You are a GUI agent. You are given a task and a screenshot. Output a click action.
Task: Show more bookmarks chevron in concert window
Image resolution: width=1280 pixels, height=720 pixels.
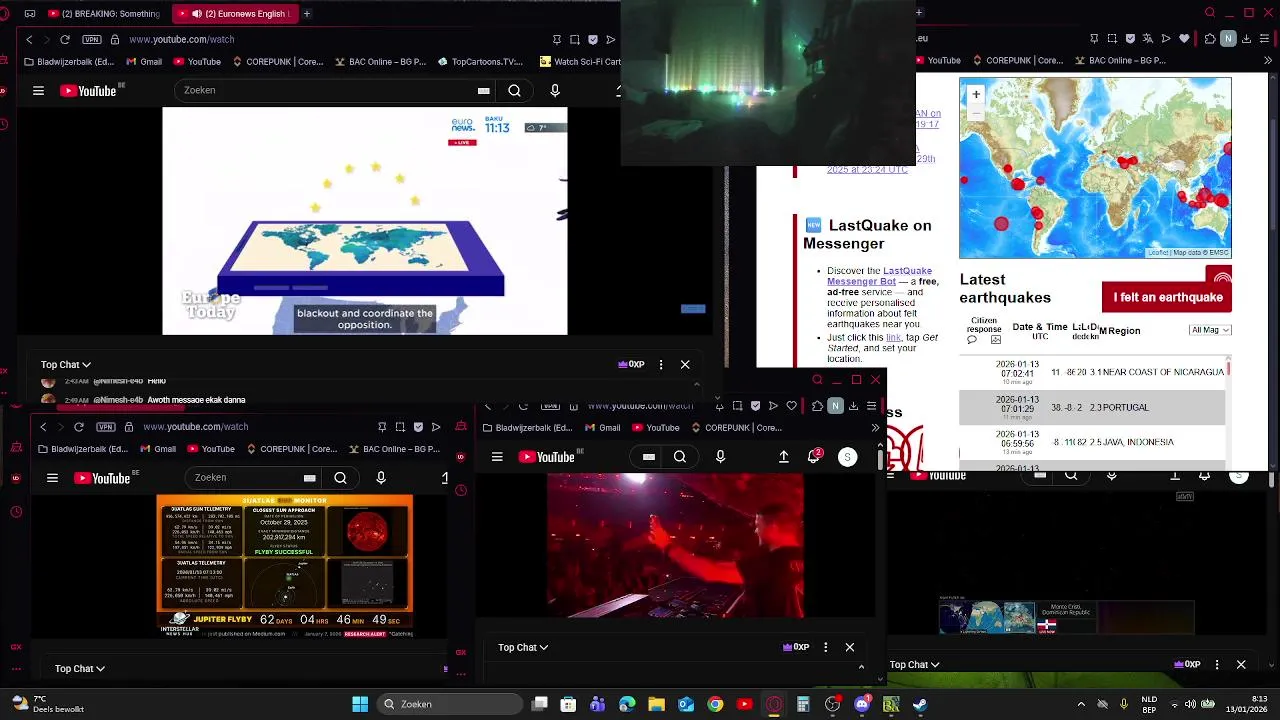click(x=875, y=428)
